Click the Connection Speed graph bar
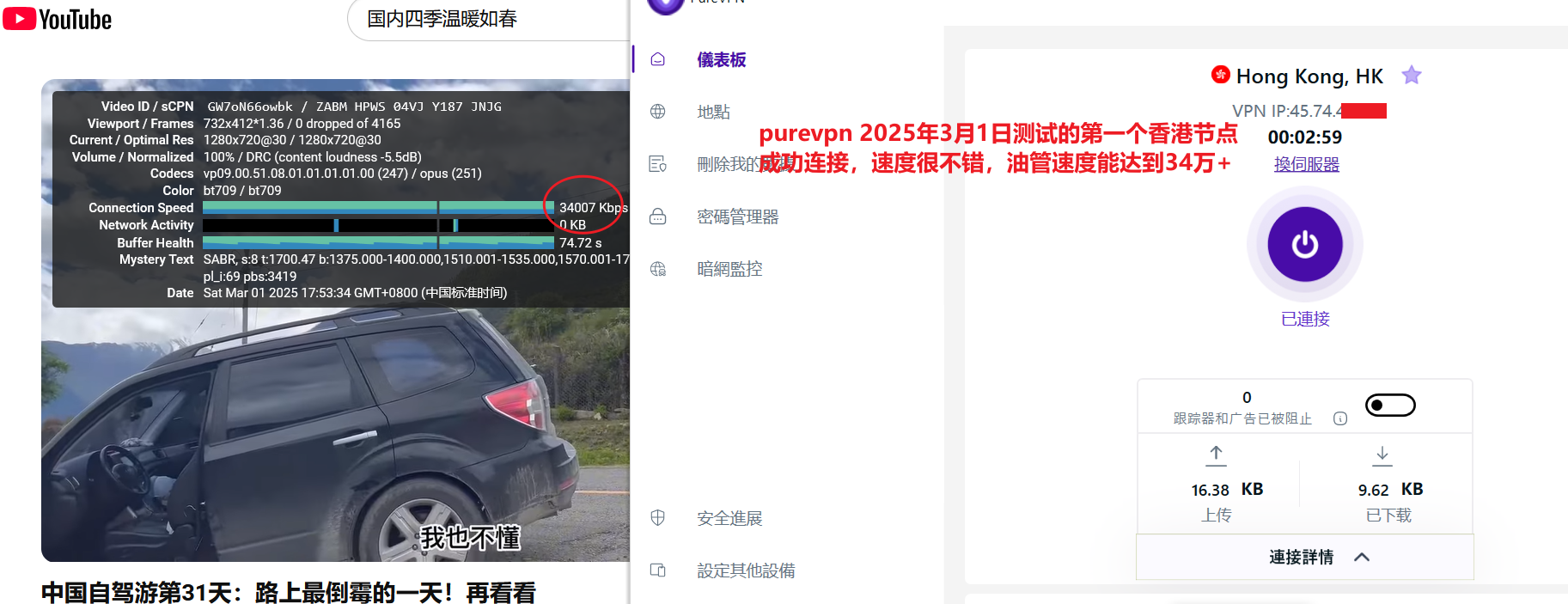The image size is (1568, 604). point(378,207)
